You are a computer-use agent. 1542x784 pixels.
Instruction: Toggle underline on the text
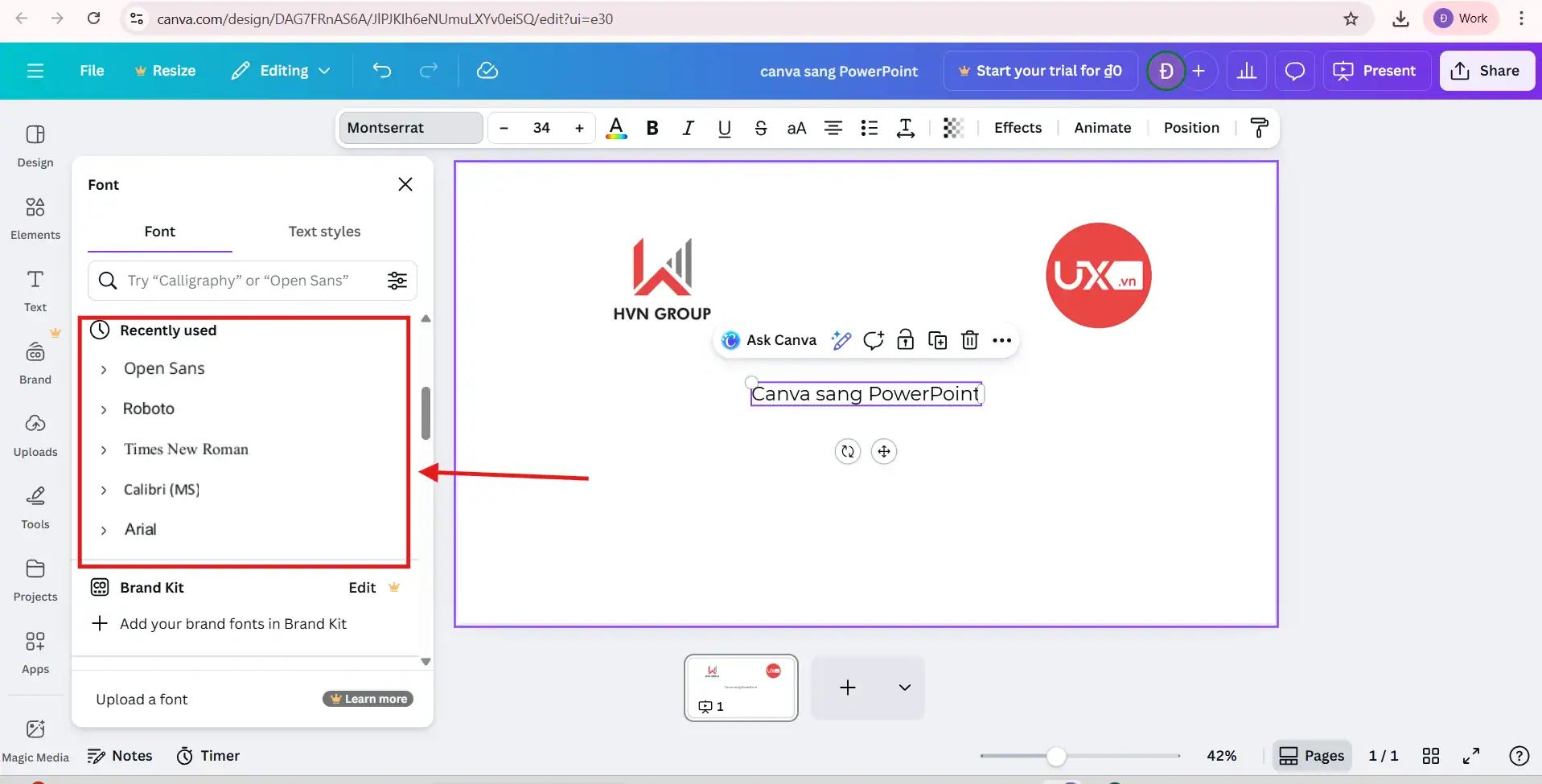click(724, 128)
